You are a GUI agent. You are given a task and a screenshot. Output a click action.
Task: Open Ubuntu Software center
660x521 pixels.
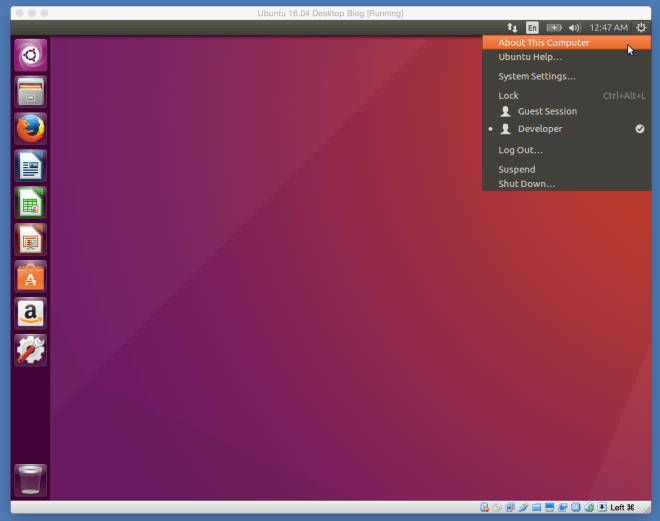(30, 277)
